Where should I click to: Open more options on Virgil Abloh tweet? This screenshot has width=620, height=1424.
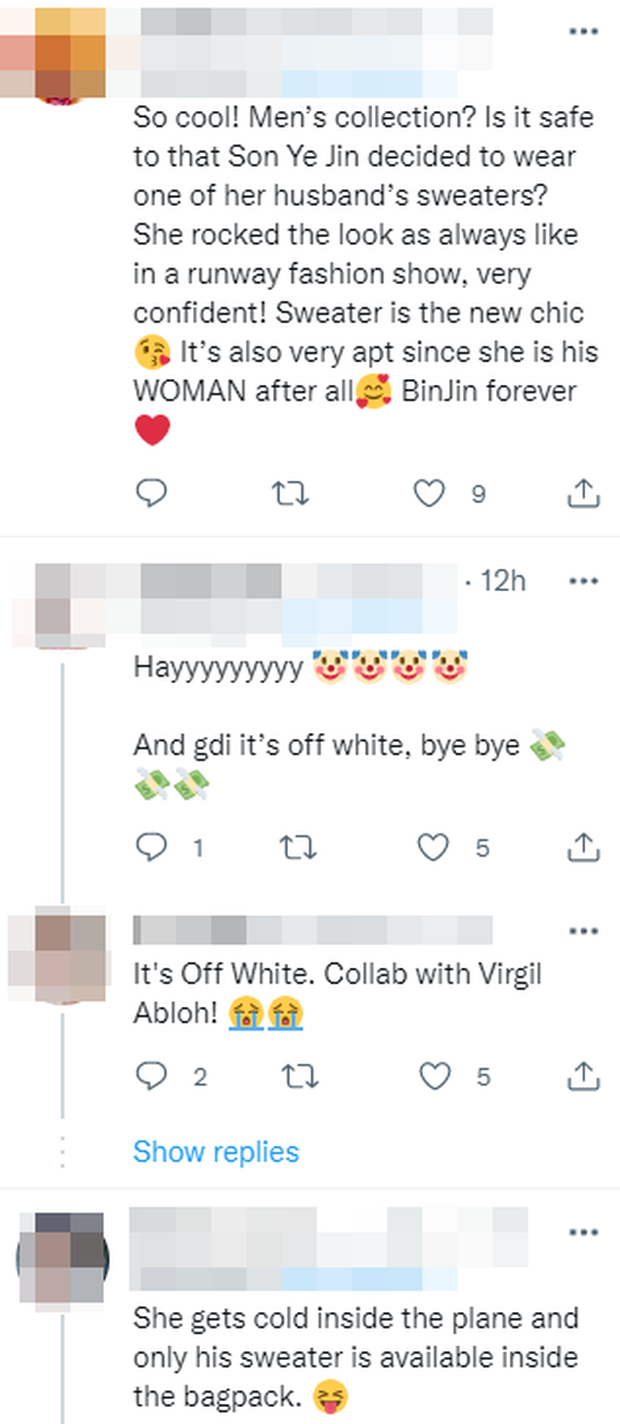click(x=582, y=931)
